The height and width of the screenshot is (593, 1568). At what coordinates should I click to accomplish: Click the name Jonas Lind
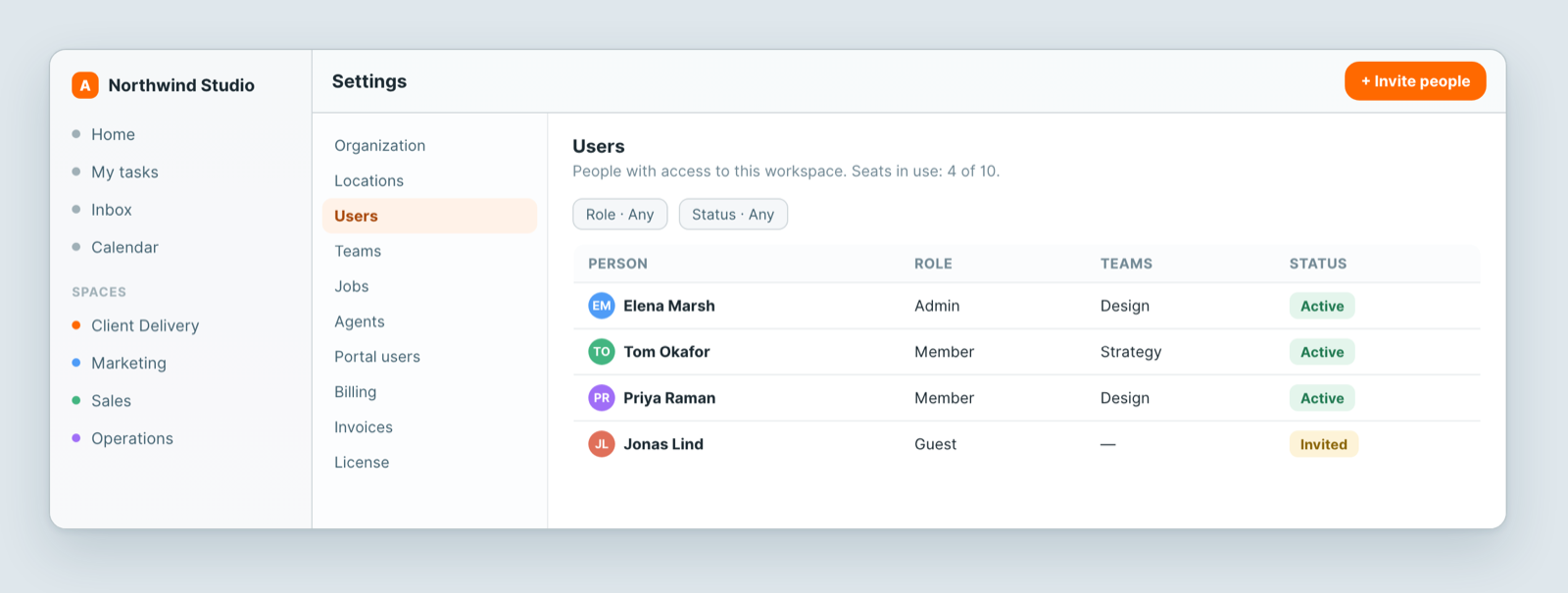click(x=663, y=444)
